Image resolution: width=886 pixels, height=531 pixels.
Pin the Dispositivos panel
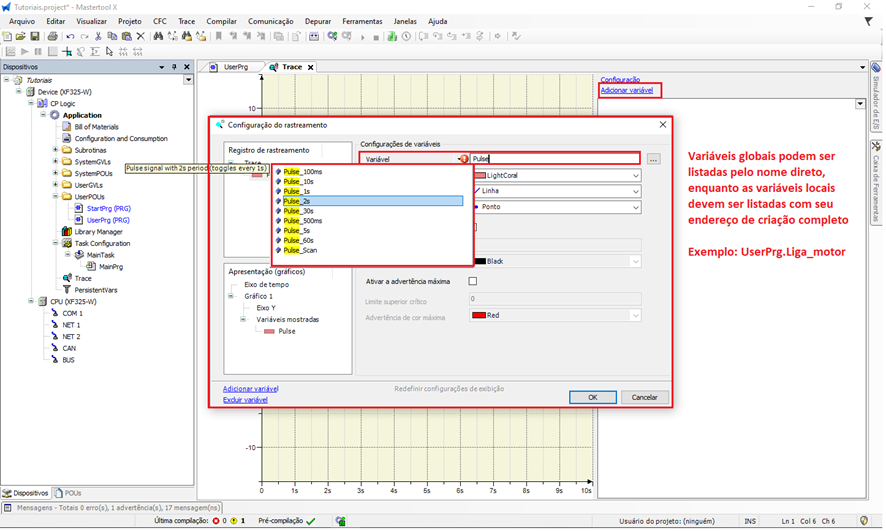(x=174, y=67)
